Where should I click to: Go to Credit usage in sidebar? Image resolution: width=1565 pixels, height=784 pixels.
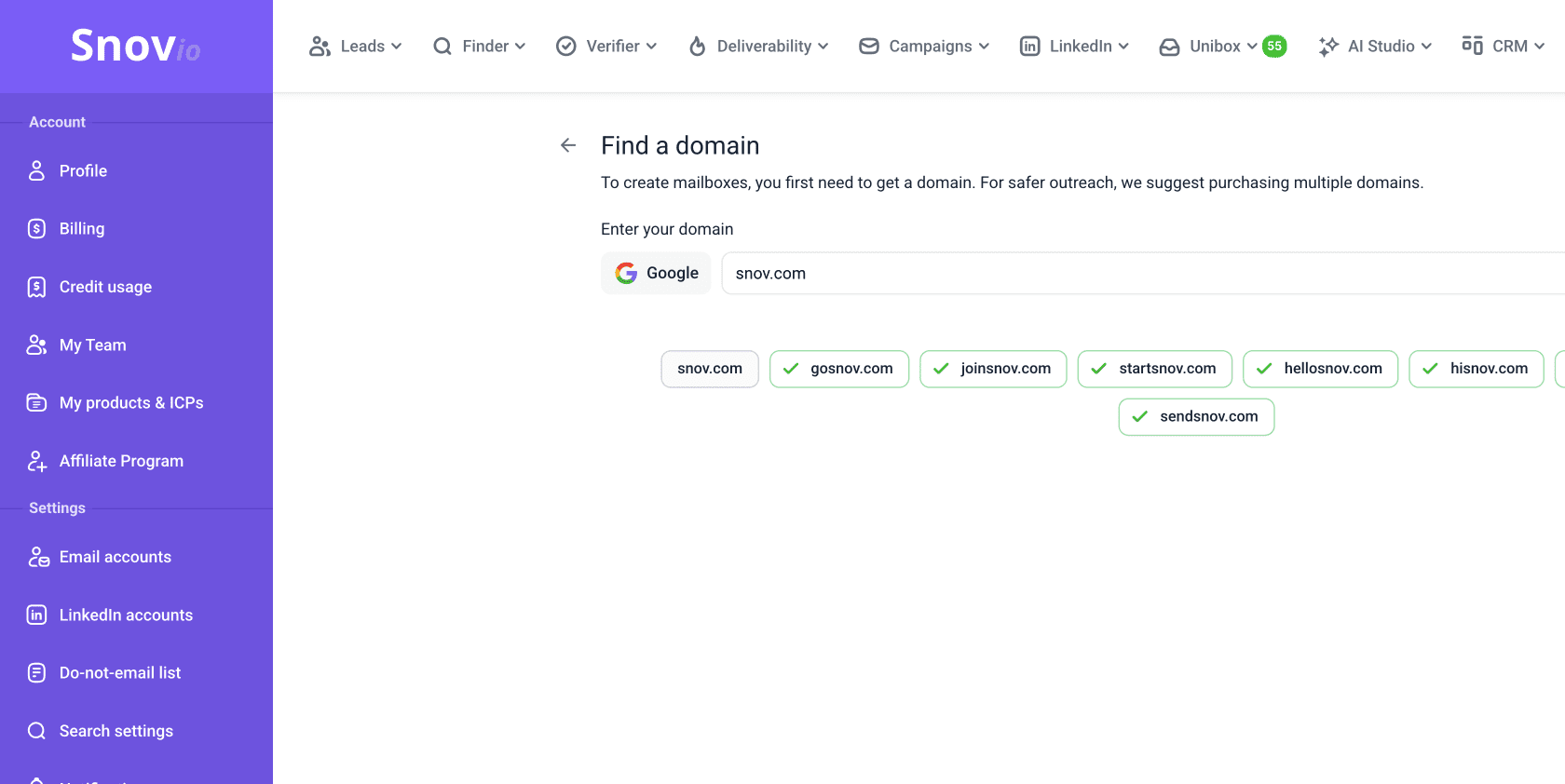[x=105, y=287]
